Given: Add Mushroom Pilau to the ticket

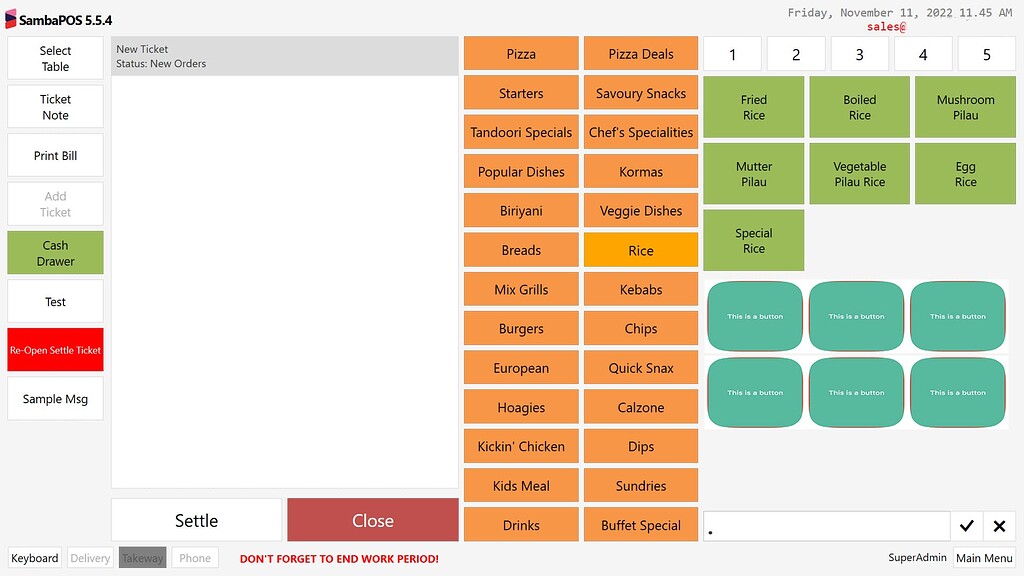Looking at the screenshot, I should pyautogui.click(x=964, y=106).
